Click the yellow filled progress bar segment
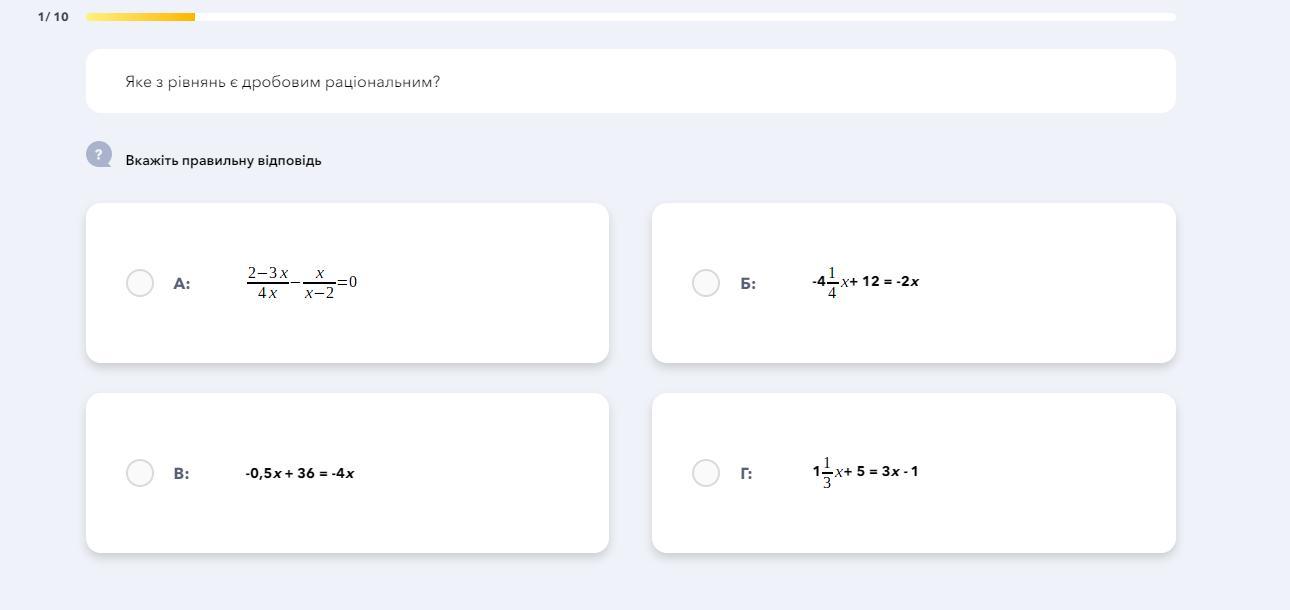Image resolution: width=1290 pixels, height=610 pixels. click(x=140, y=17)
